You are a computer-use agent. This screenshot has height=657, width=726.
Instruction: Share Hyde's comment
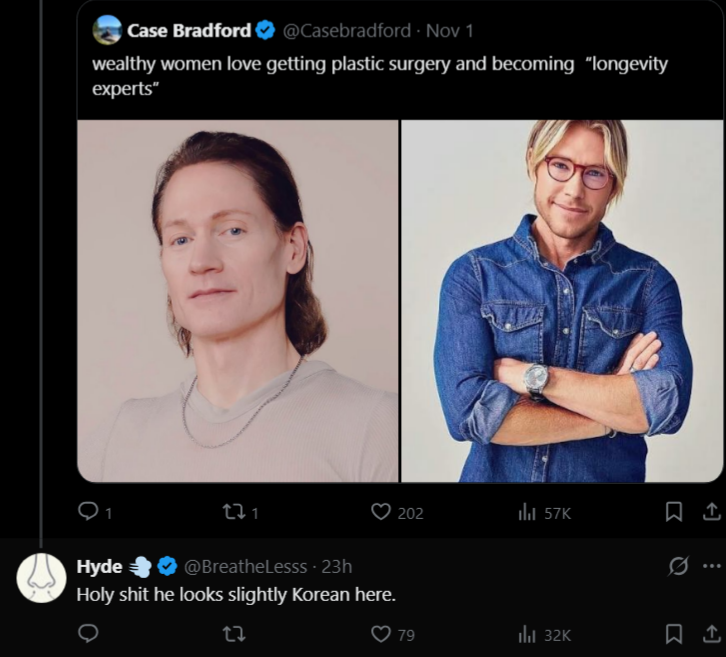(711, 634)
